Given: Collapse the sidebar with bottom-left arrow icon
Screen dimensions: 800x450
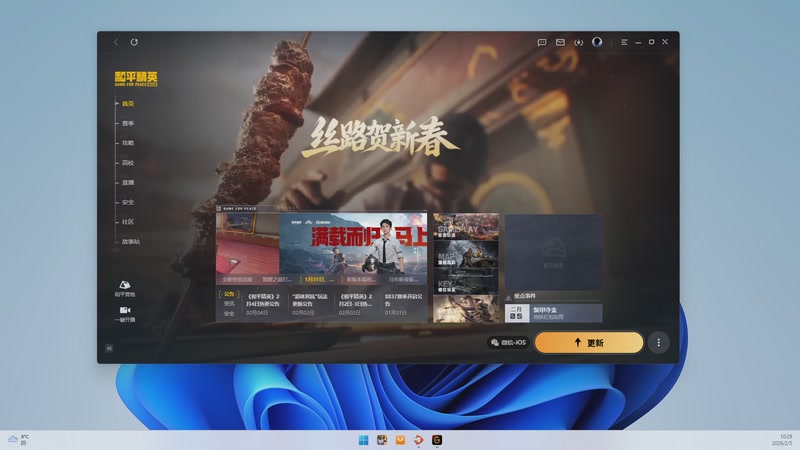Looking at the screenshot, I should point(109,348).
